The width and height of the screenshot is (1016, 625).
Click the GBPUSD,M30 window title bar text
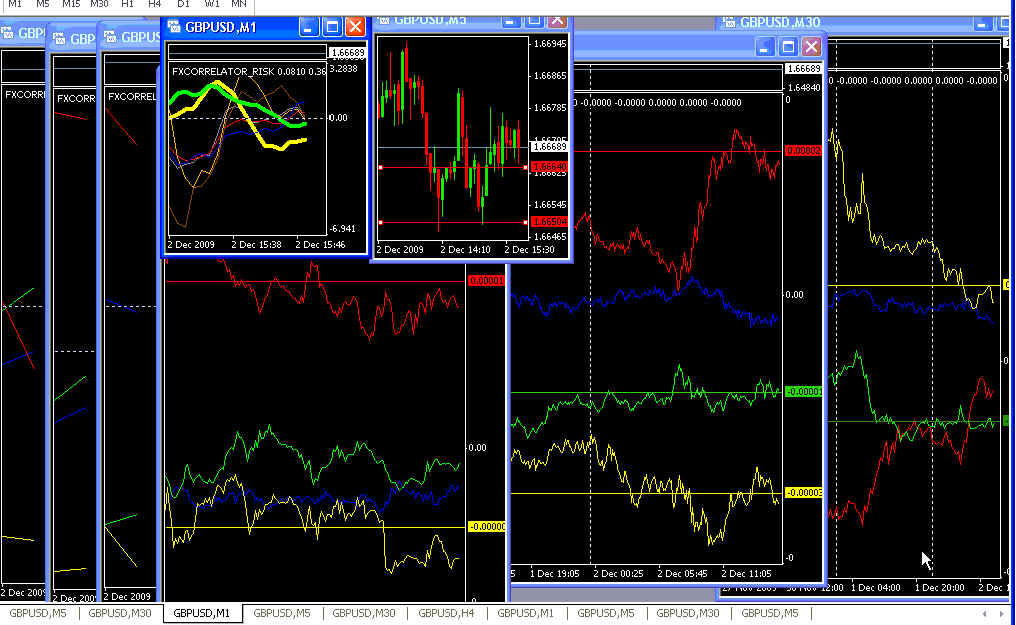tap(780, 22)
